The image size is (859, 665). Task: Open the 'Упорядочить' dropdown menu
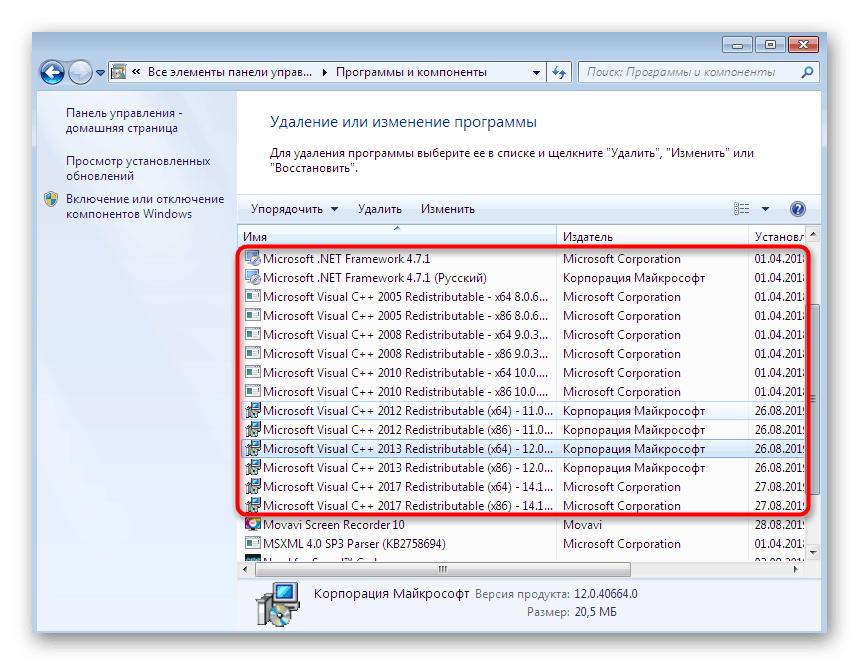coord(294,209)
